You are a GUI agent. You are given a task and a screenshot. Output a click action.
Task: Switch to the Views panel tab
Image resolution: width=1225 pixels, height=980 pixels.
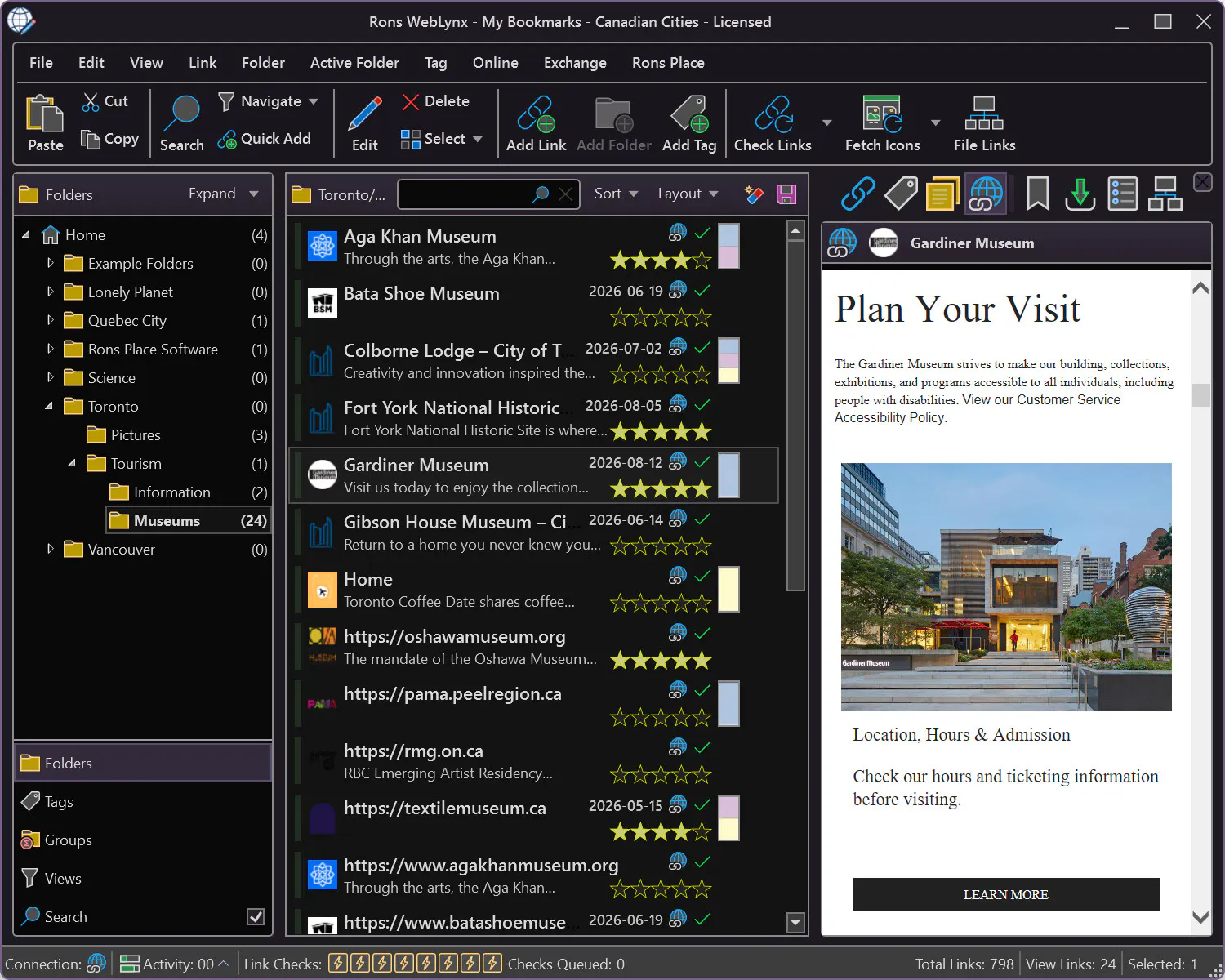coord(143,879)
